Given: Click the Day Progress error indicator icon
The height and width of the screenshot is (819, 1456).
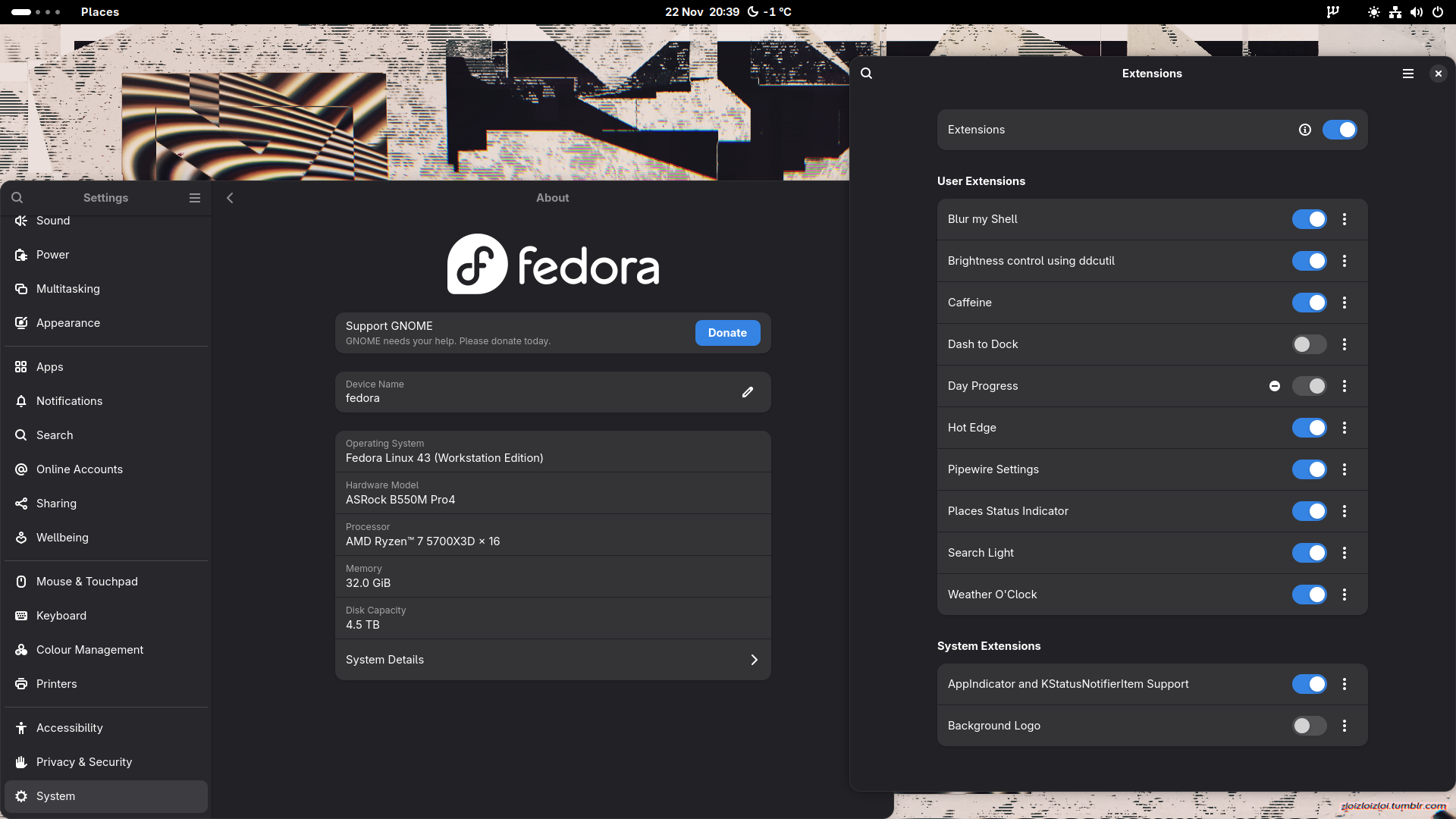Looking at the screenshot, I should [1275, 386].
